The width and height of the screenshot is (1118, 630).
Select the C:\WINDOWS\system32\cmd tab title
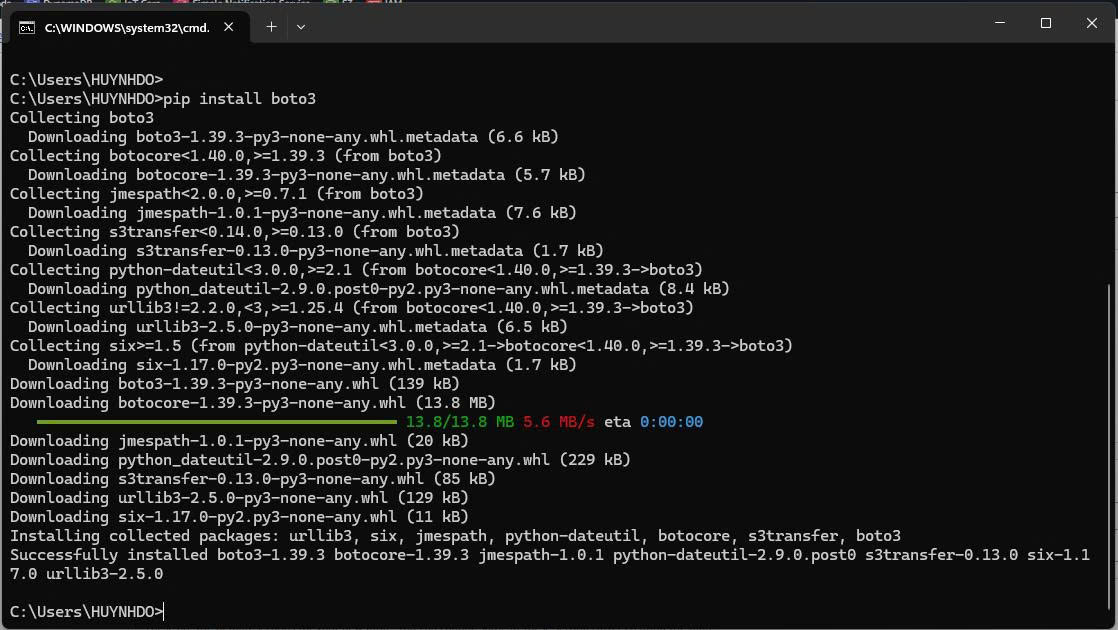tap(127, 27)
